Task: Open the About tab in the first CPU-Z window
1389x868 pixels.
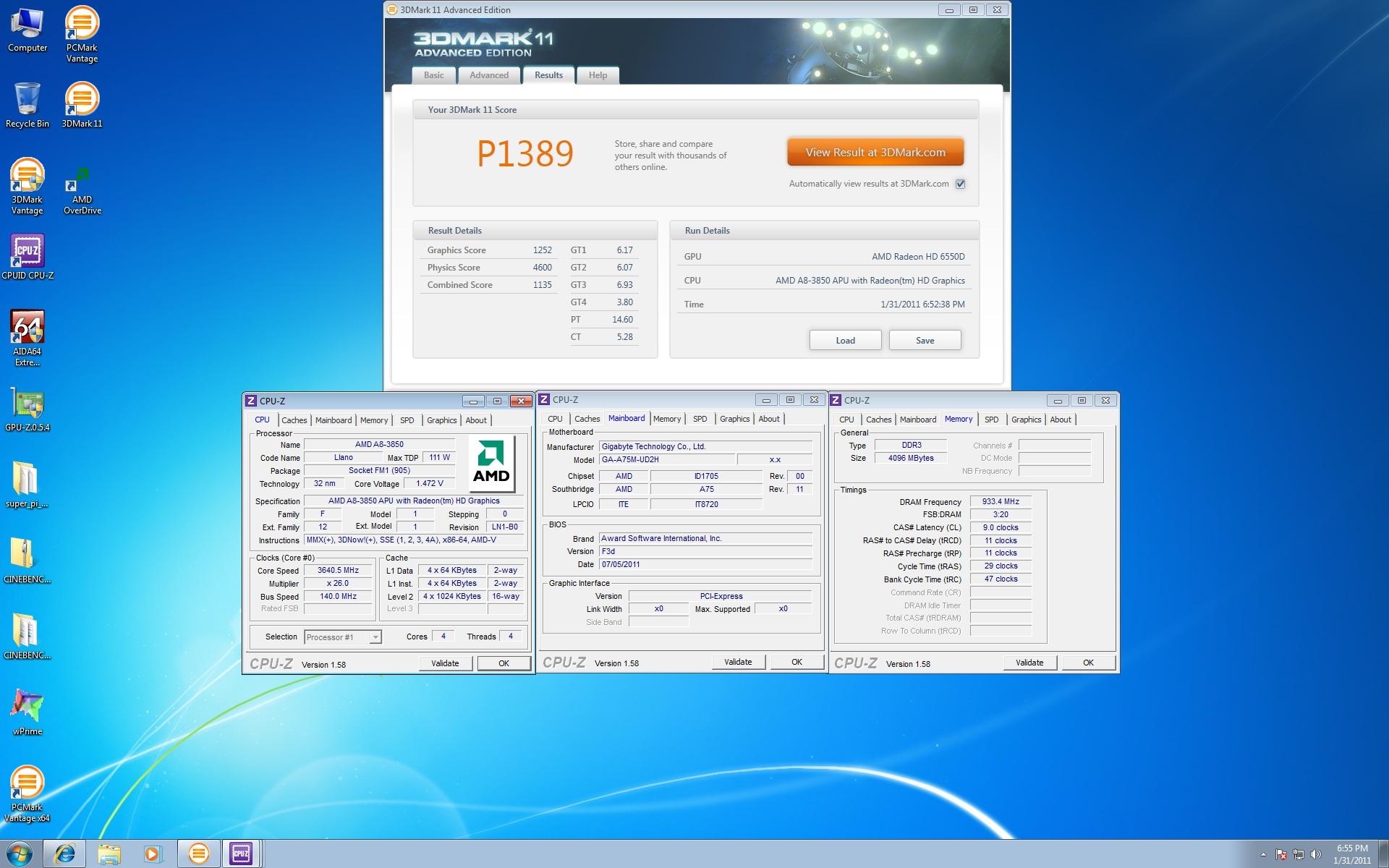Action: (476, 420)
